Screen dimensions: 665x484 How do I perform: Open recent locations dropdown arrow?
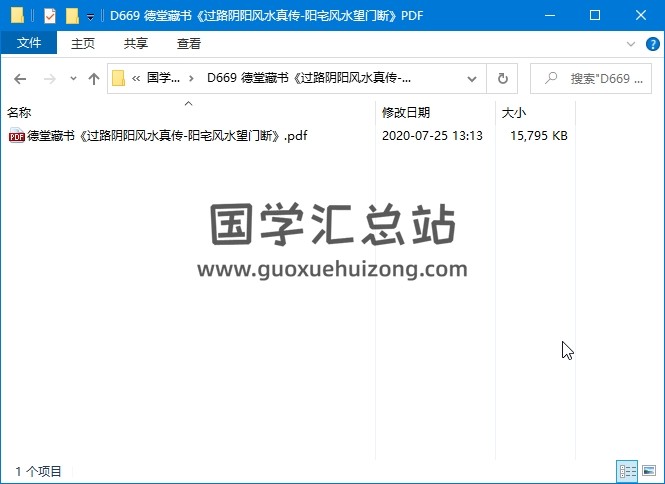tap(73, 78)
